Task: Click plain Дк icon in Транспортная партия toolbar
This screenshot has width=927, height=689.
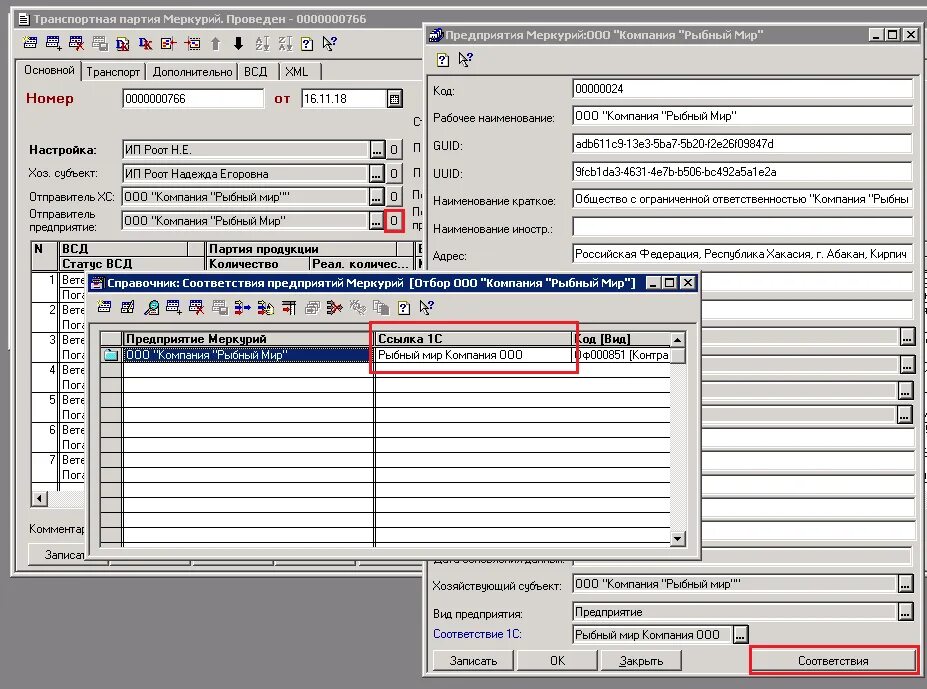Action: [x=145, y=43]
